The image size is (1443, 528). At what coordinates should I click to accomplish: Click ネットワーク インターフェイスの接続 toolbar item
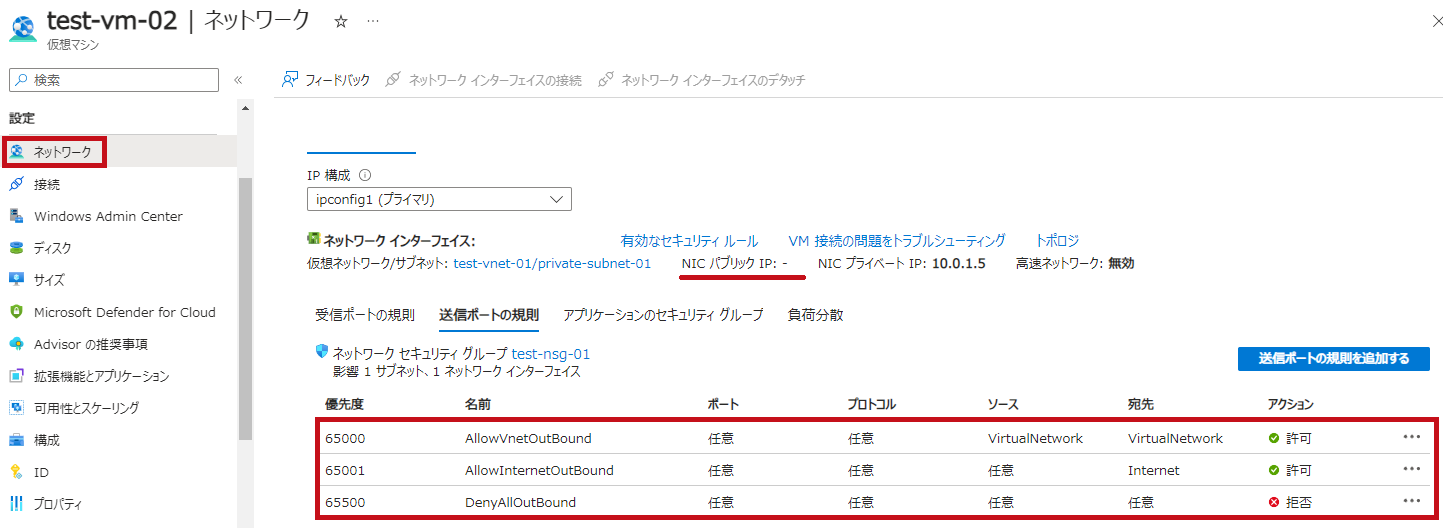pyautogui.click(x=484, y=80)
